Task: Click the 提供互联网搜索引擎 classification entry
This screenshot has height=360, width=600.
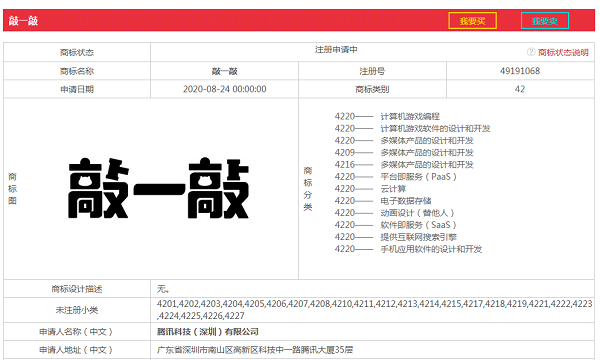Action: click(x=419, y=237)
